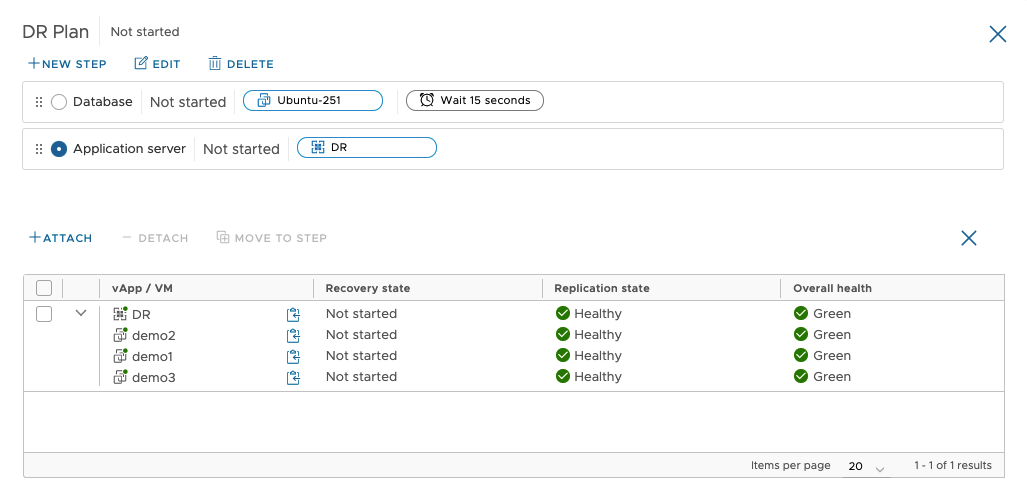This screenshot has width=1027, height=492.
Task: Select the Database step radio button
Action: [x=59, y=102]
